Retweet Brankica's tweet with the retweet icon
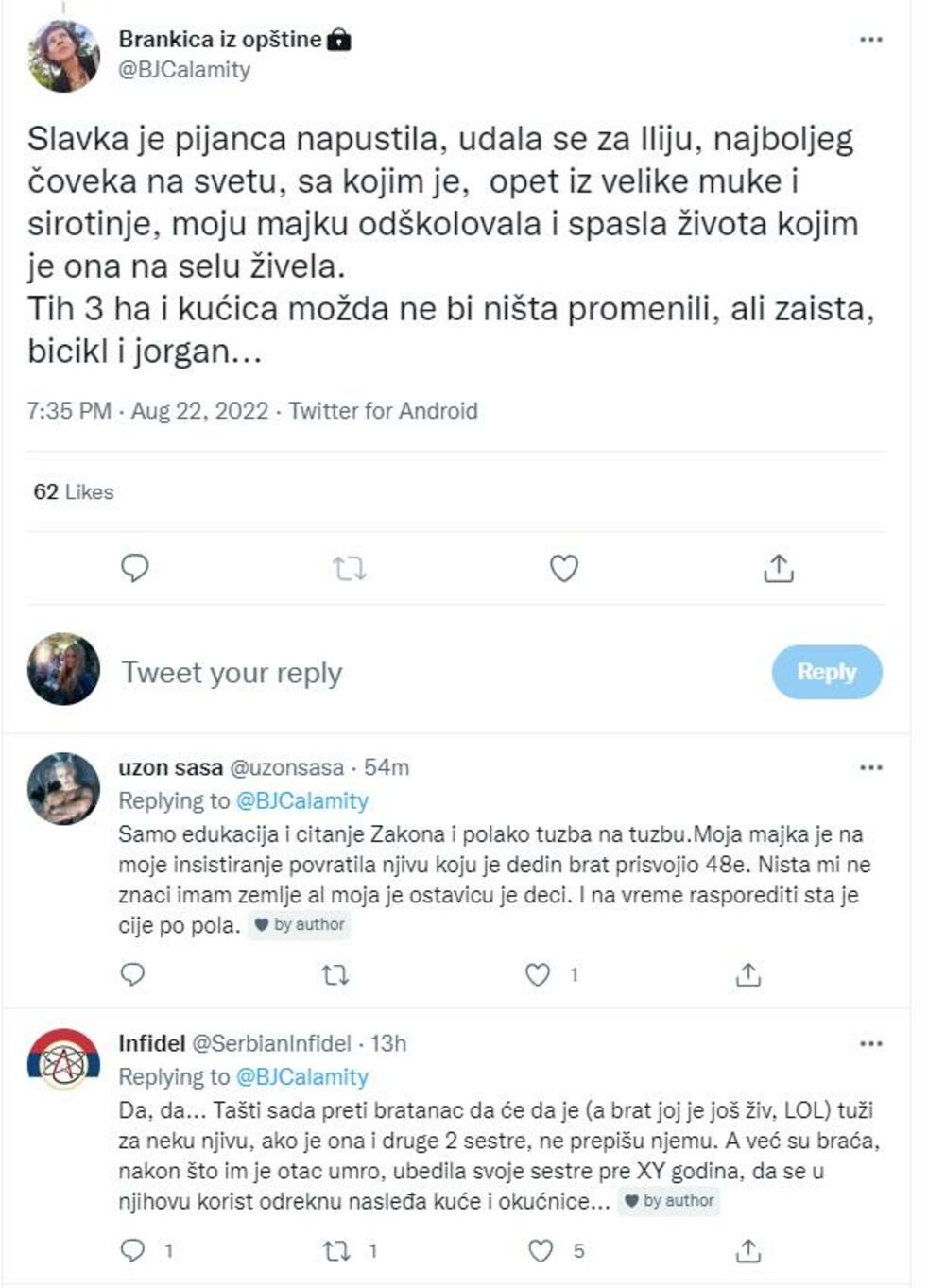This screenshot has height=1288, width=945. click(349, 568)
